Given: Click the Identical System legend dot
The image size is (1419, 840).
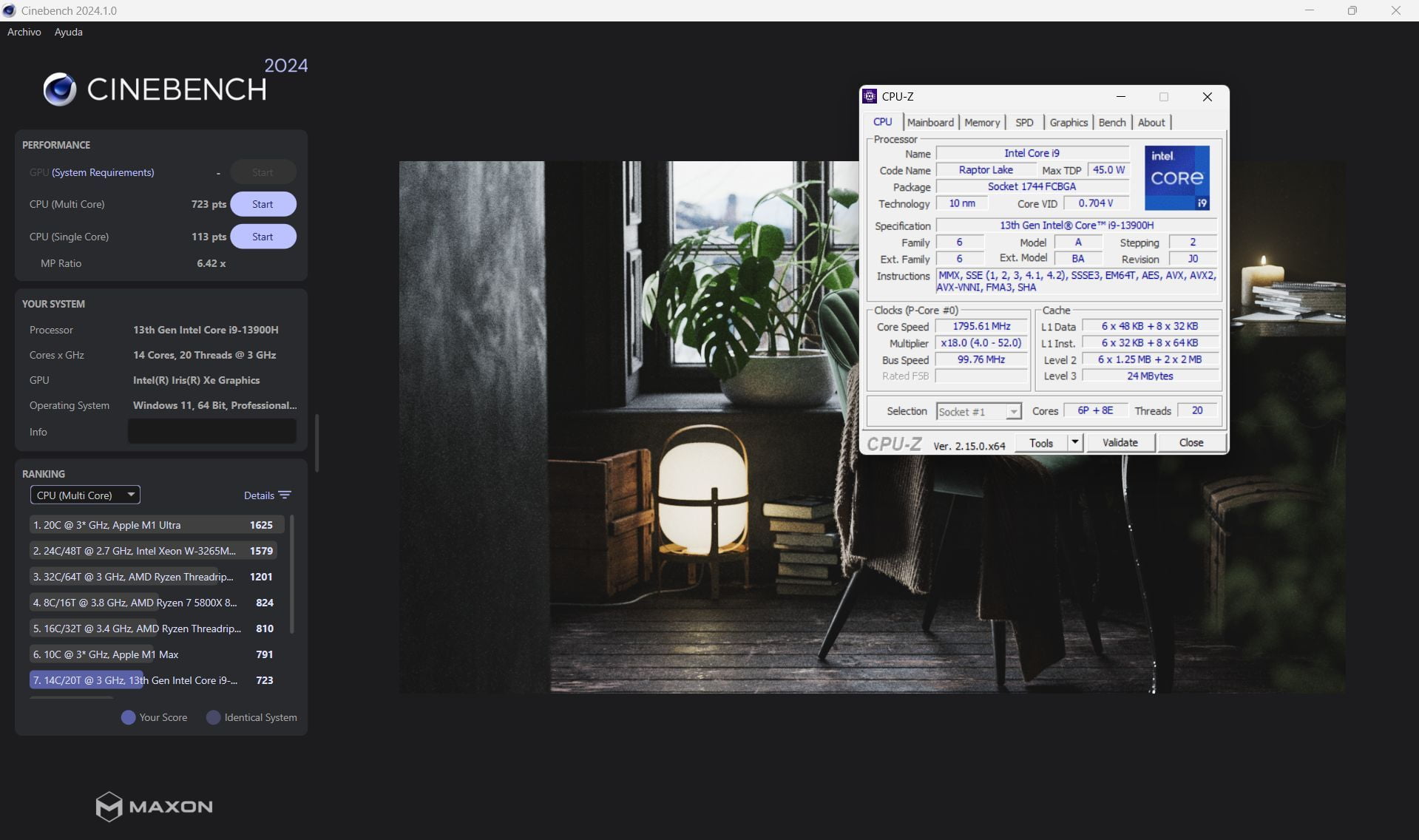Looking at the screenshot, I should click(x=213, y=717).
